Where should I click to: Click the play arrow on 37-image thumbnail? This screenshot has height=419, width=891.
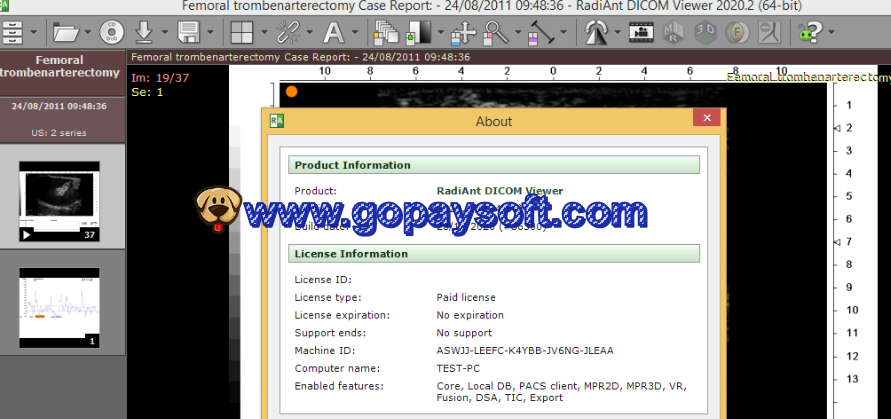point(26,234)
